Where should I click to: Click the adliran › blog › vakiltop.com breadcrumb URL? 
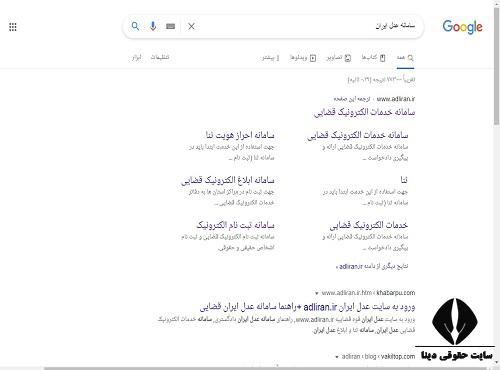click(x=378, y=357)
